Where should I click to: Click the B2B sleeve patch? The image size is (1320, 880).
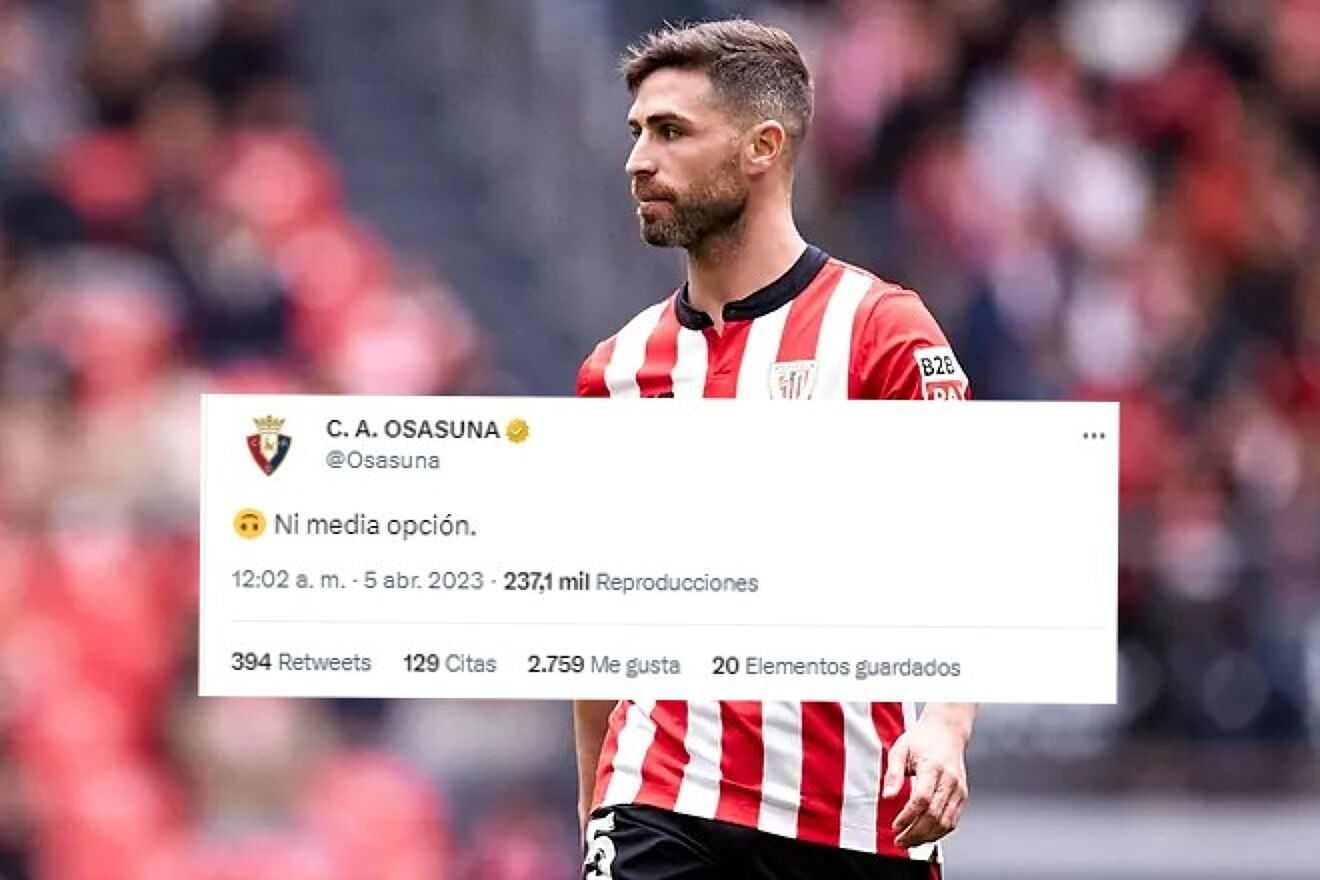point(941,374)
